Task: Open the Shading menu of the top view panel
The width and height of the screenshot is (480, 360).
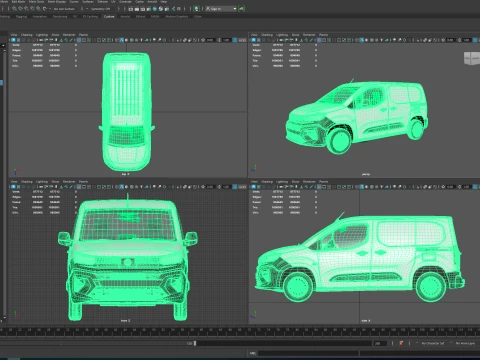Action: pos(27,35)
